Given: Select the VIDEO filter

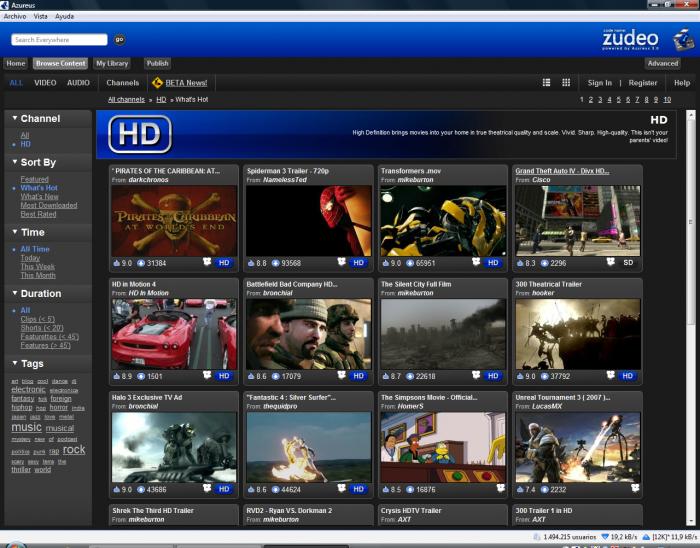Looking at the screenshot, I should (45, 83).
